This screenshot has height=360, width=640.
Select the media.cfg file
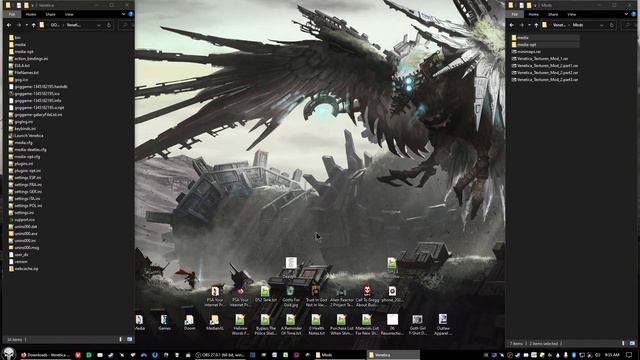[20, 142]
